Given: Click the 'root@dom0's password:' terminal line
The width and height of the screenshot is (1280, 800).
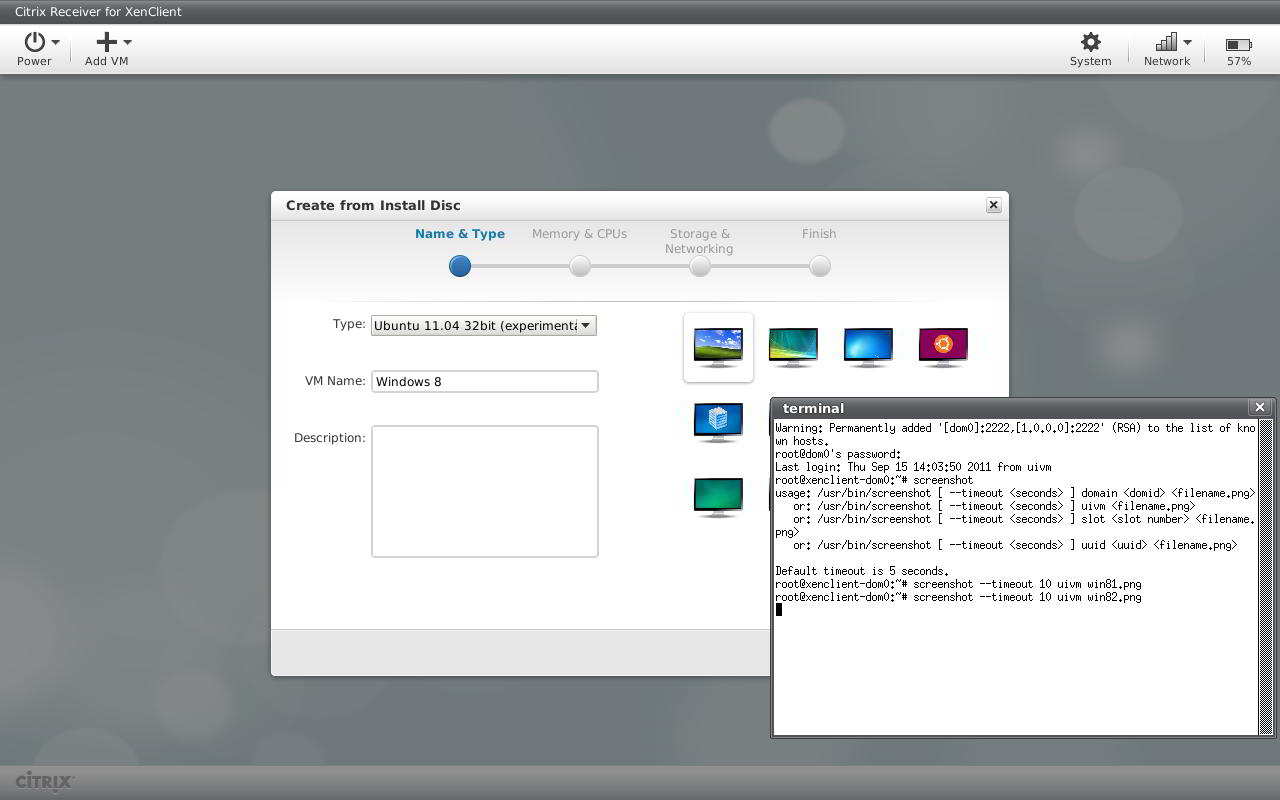Looking at the screenshot, I should [838, 454].
